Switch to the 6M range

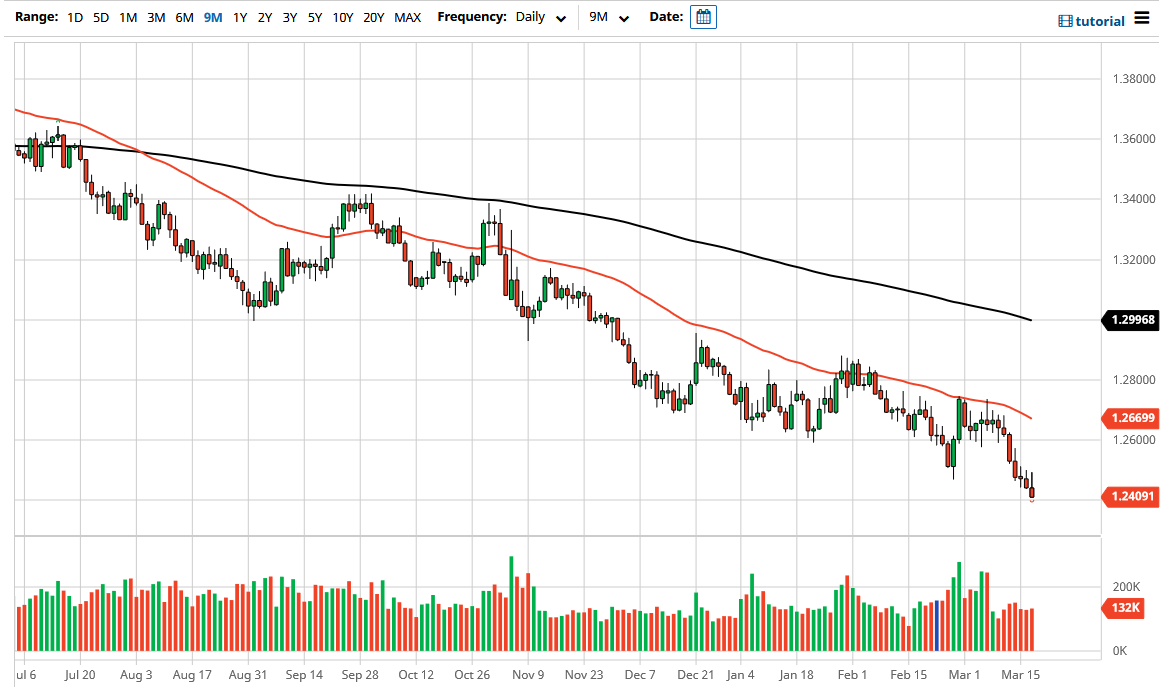pos(184,17)
